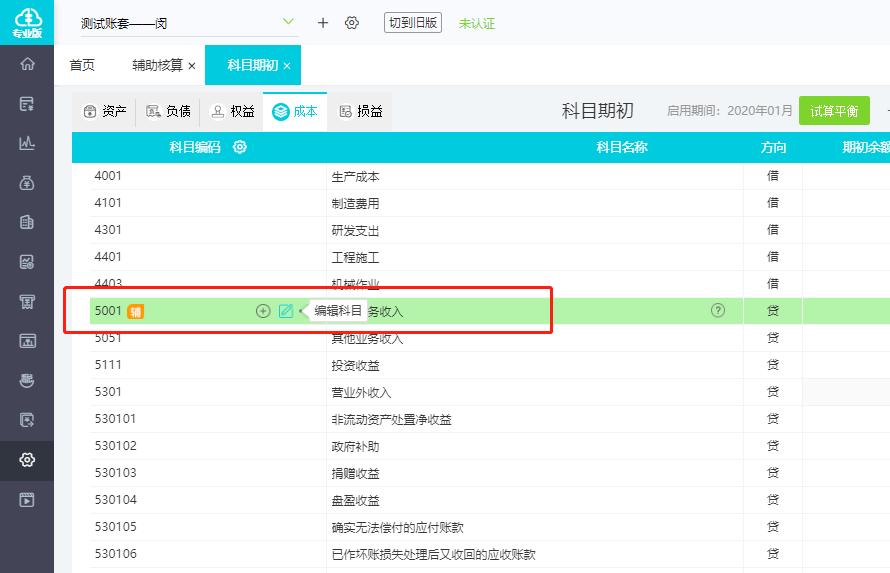Screen dimensions: 890x573
Task: Open the line chart ledger icon in sidebar
Action: [27, 143]
